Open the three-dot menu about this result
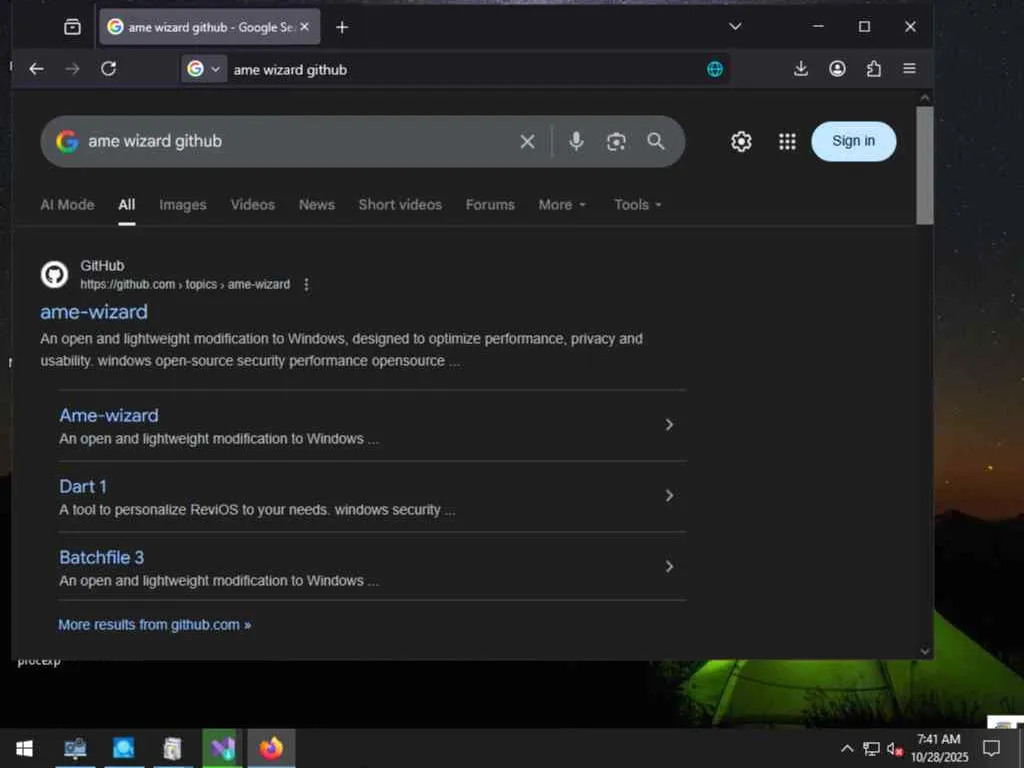 (306, 284)
